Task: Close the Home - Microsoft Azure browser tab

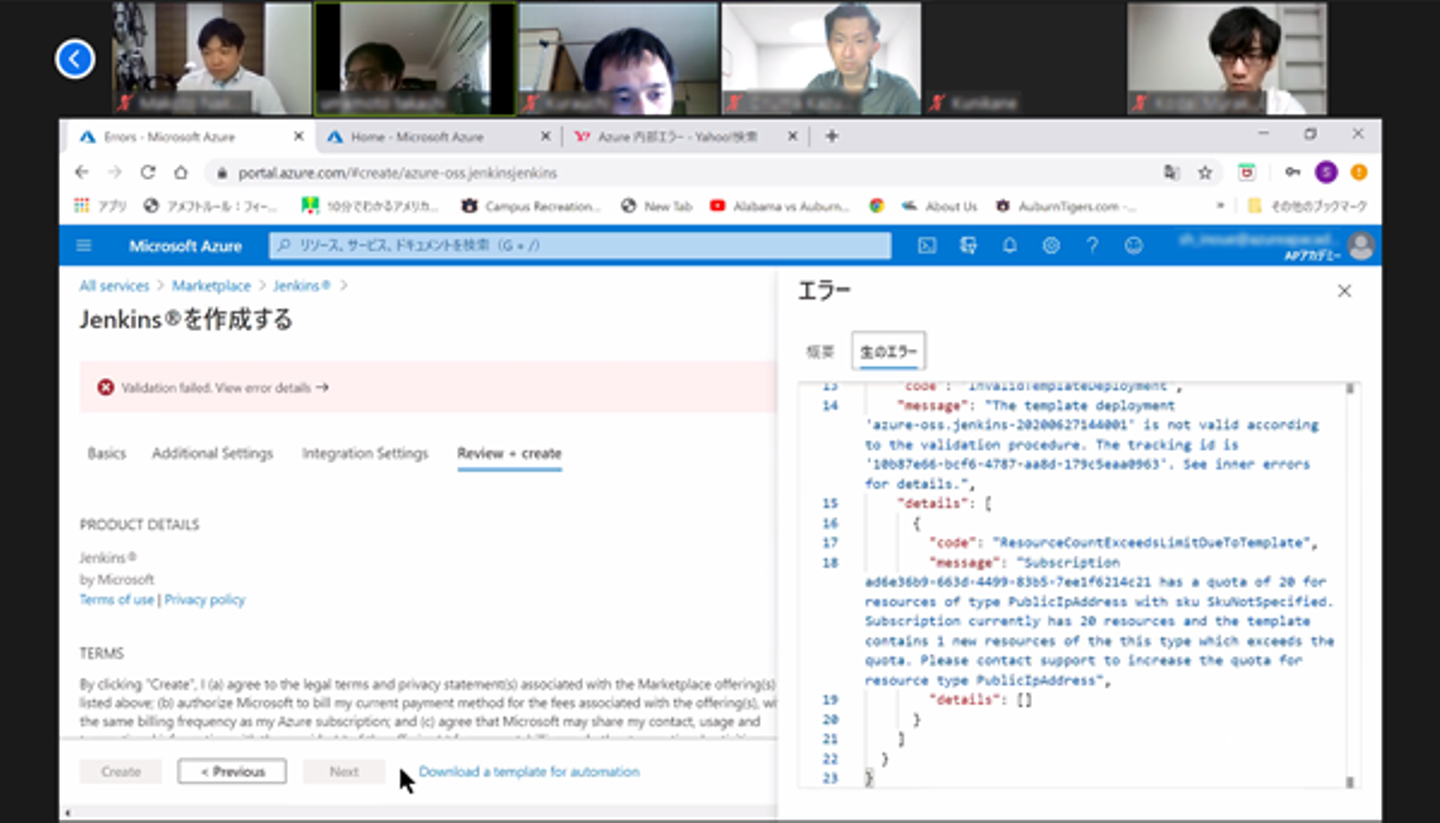Action: point(545,136)
